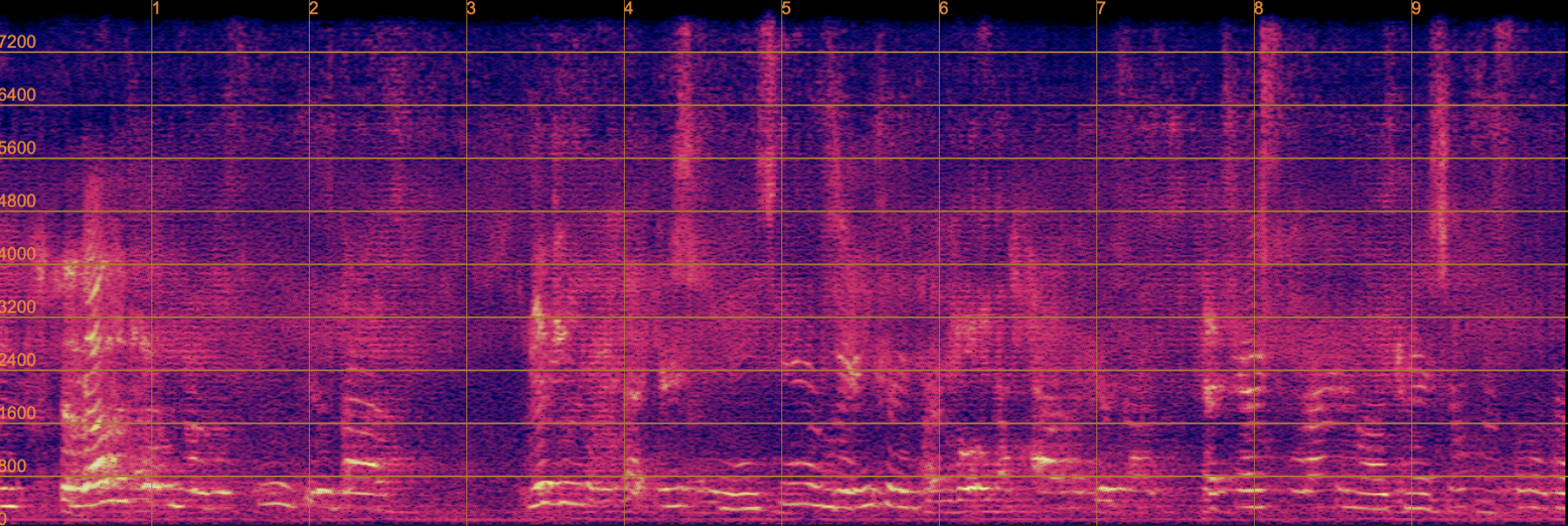
Task: Click the 800 frequency label
Action: [x=14, y=466]
